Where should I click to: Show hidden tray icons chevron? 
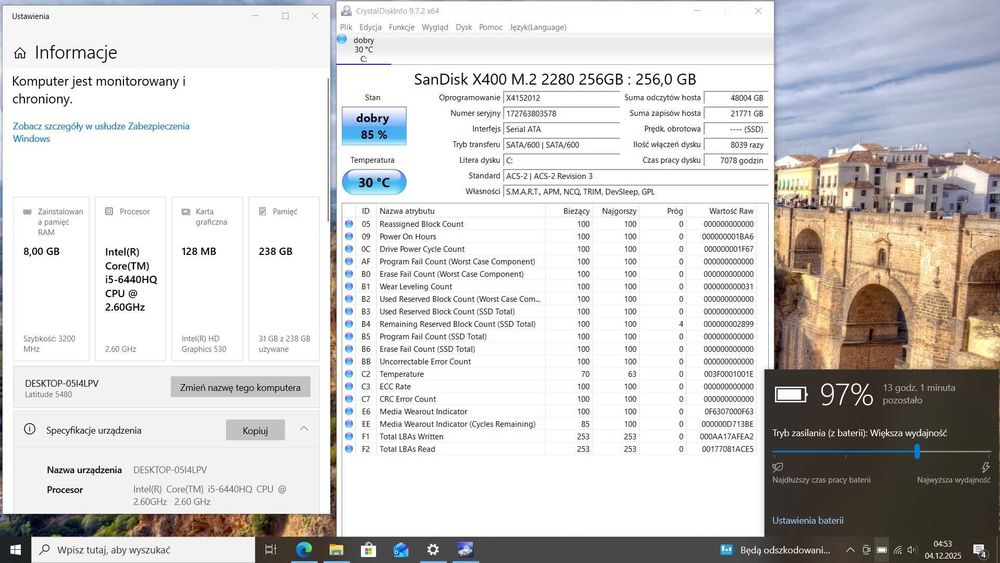tap(849, 550)
